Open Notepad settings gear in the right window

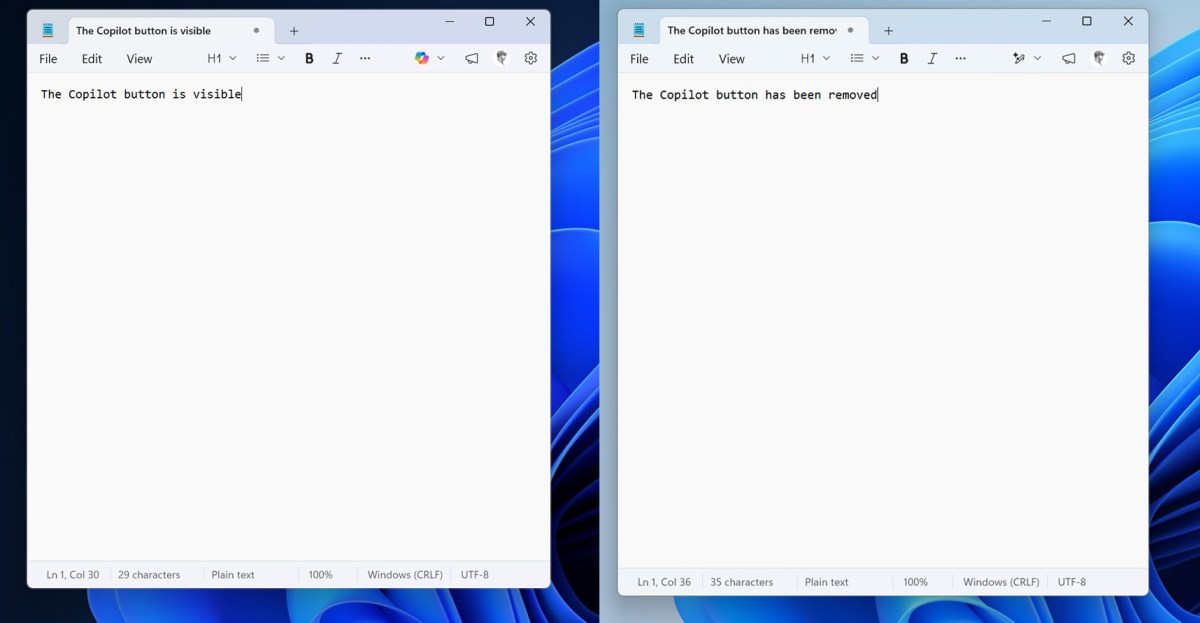(x=1128, y=58)
